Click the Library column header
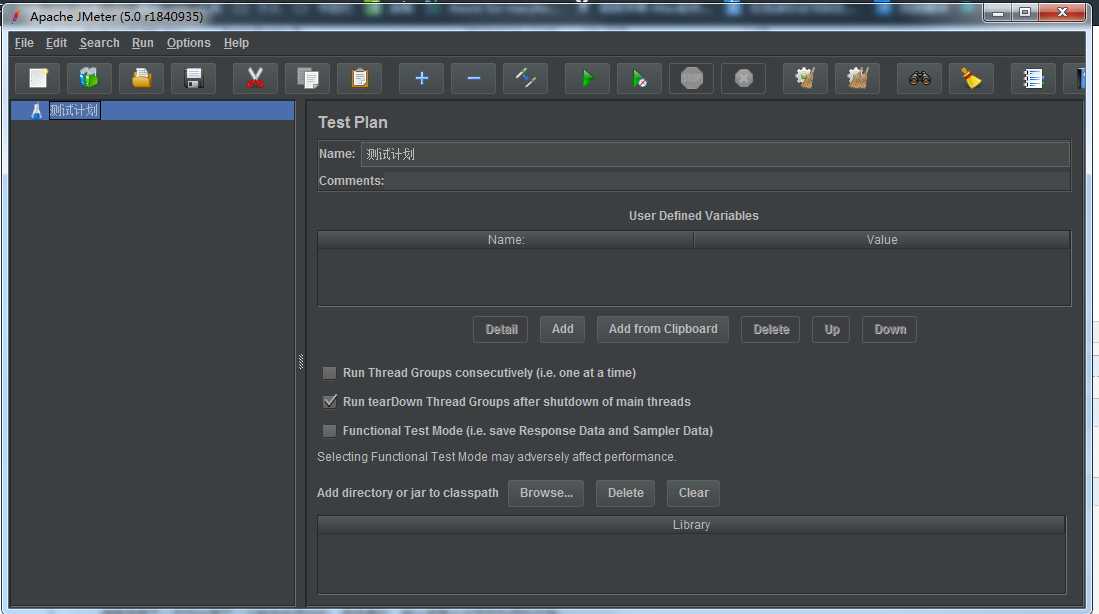The width and height of the screenshot is (1099, 614). 691,525
